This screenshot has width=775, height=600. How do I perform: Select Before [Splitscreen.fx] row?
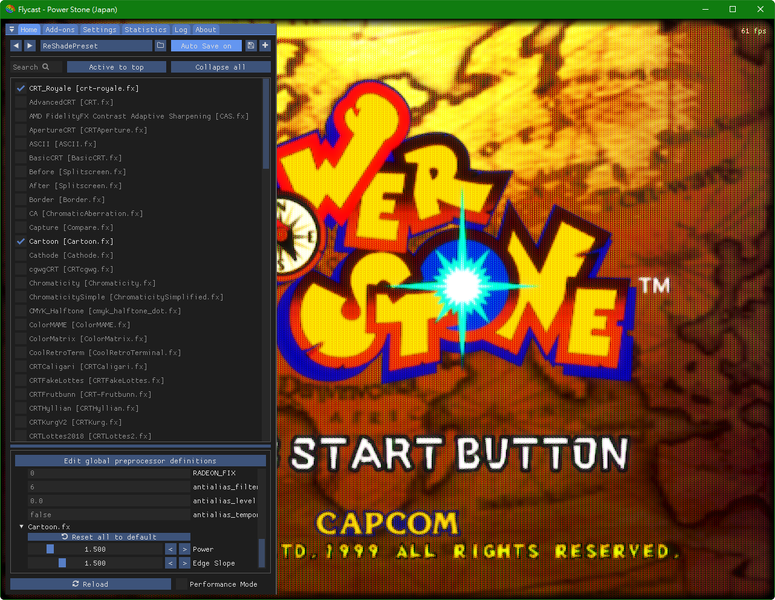click(77, 171)
